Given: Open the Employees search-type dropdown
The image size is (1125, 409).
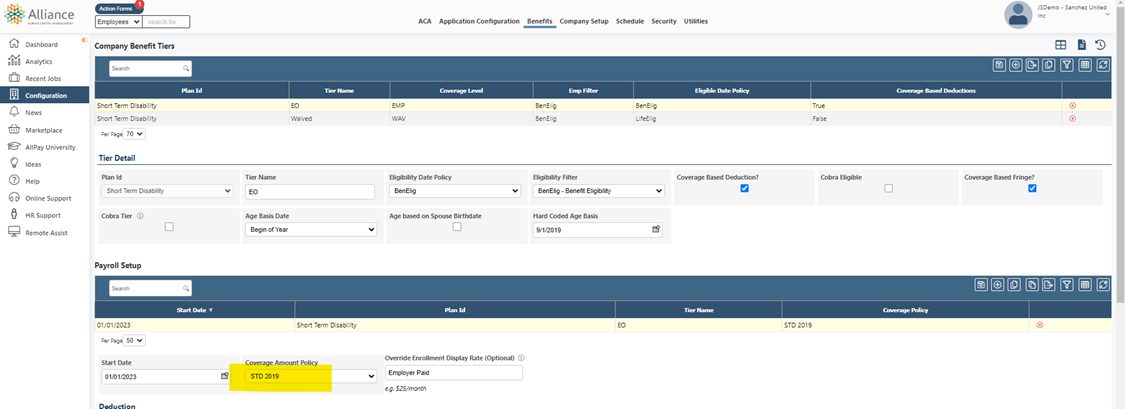Looking at the screenshot, I should click(x=118, y=22).
